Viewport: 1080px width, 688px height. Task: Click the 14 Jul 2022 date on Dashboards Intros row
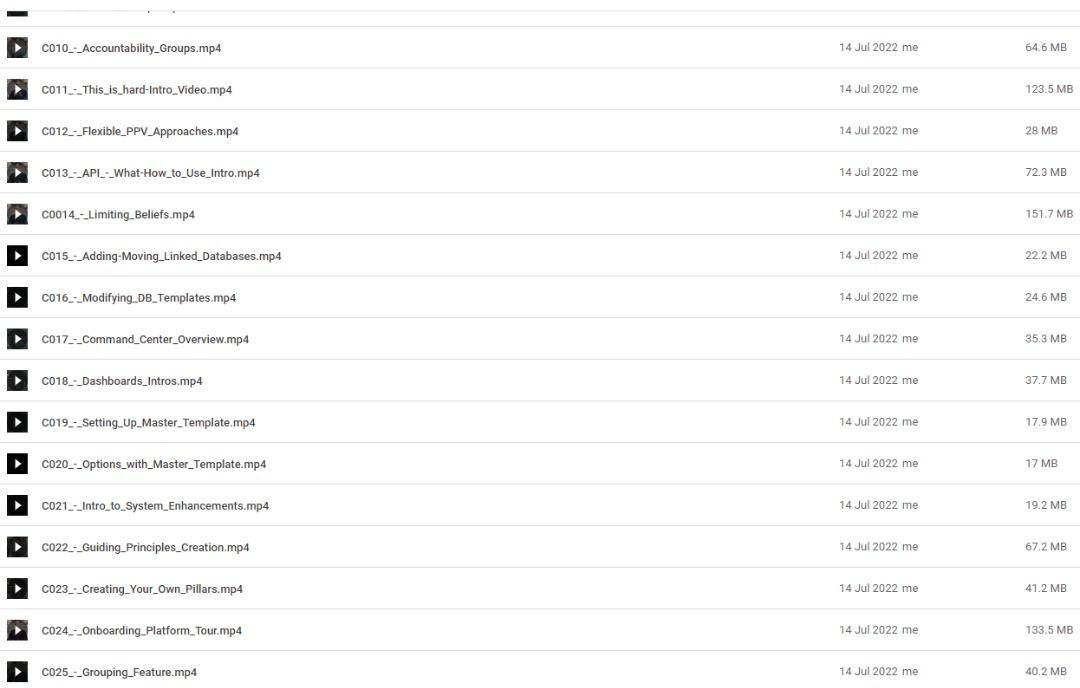(x=868, y=380)
